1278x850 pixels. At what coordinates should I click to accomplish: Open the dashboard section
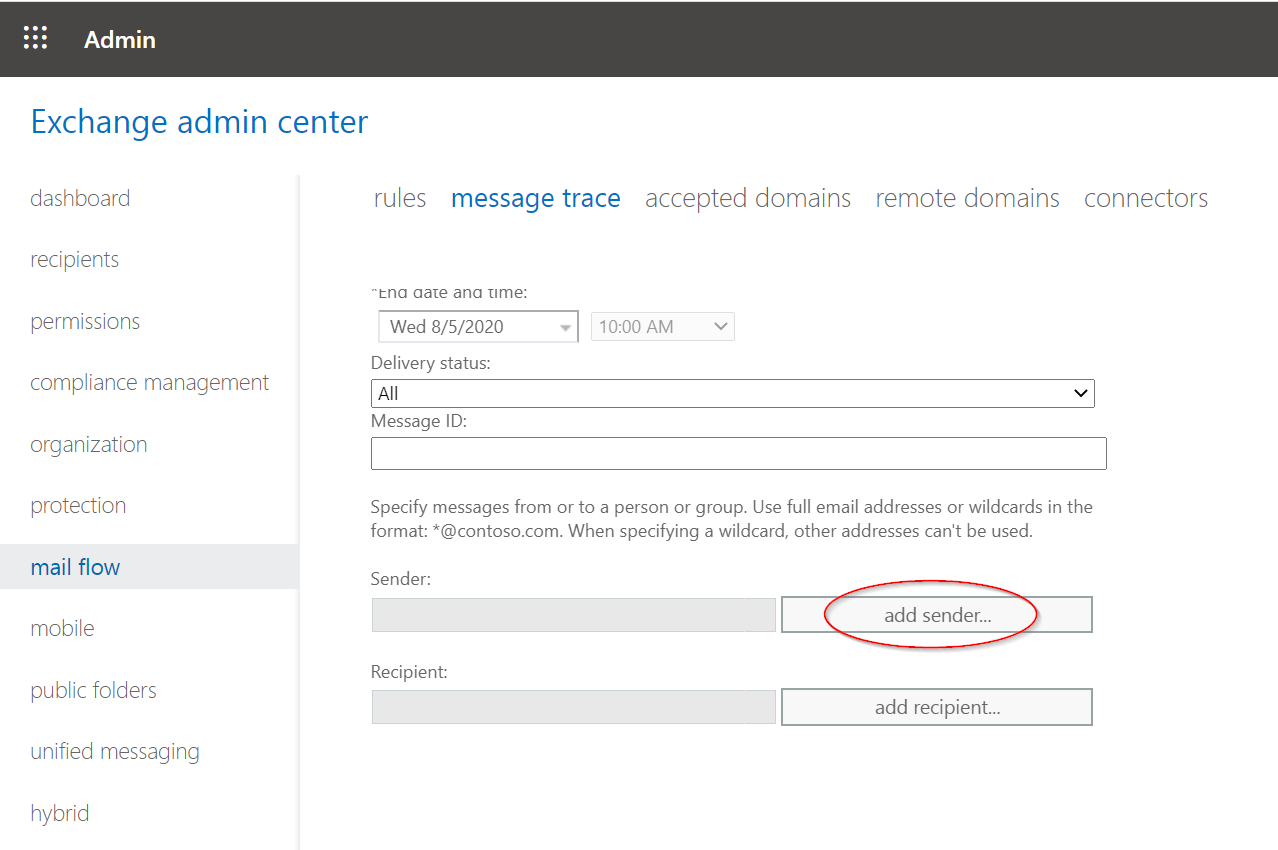click(x=80, y=198)
